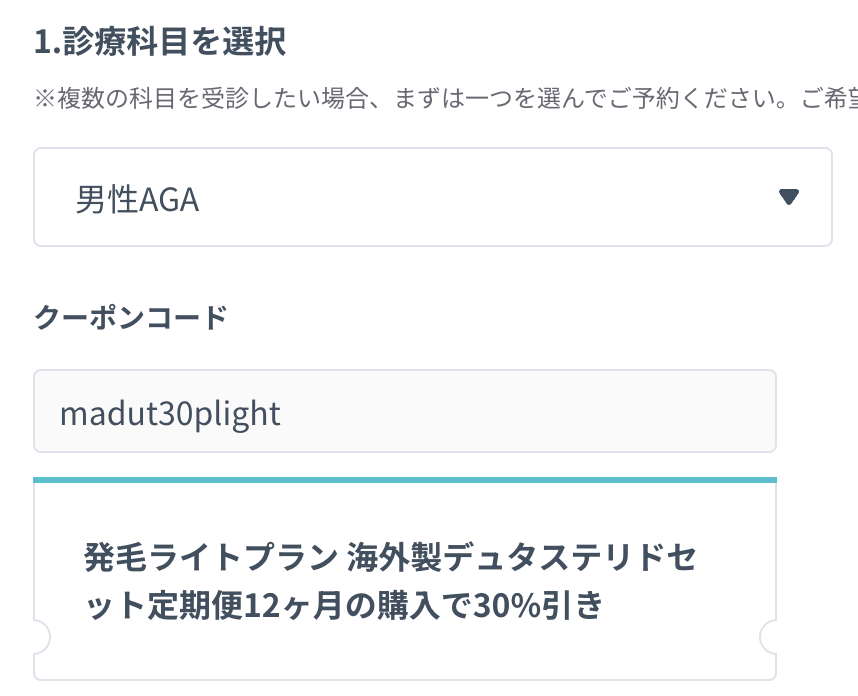This screenshot has height=696, width=858.
Task: Click the note about 複数の科目 booking
Action: click(x=440, y=102)
